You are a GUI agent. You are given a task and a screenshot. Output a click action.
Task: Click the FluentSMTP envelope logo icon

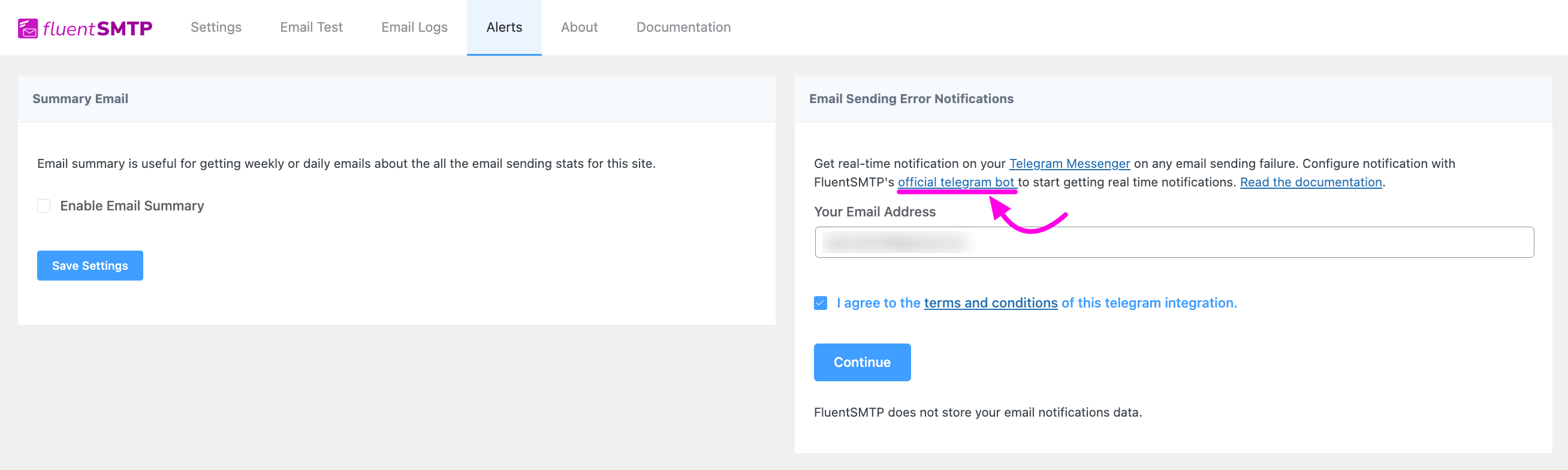28,28
